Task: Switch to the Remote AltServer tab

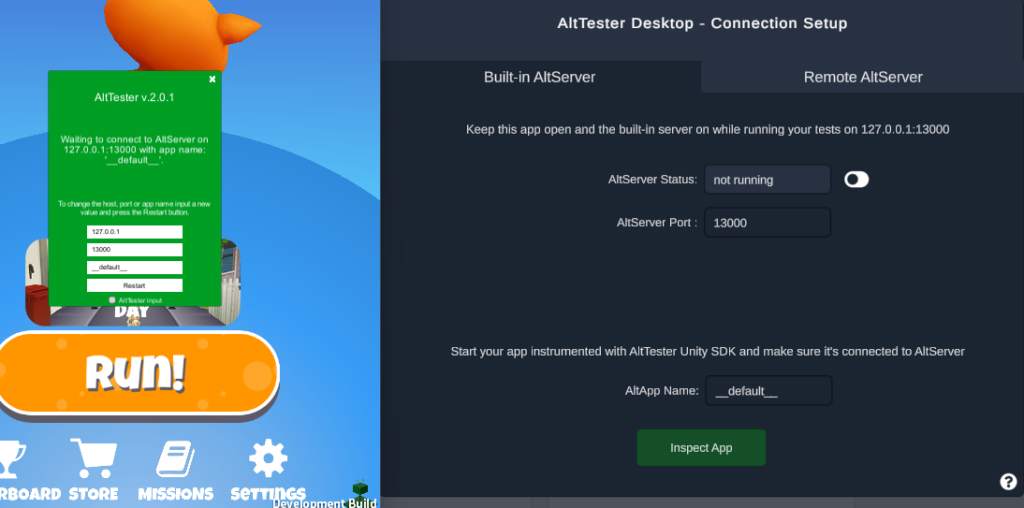Action: pyautogui.click(x=863, y=77)
